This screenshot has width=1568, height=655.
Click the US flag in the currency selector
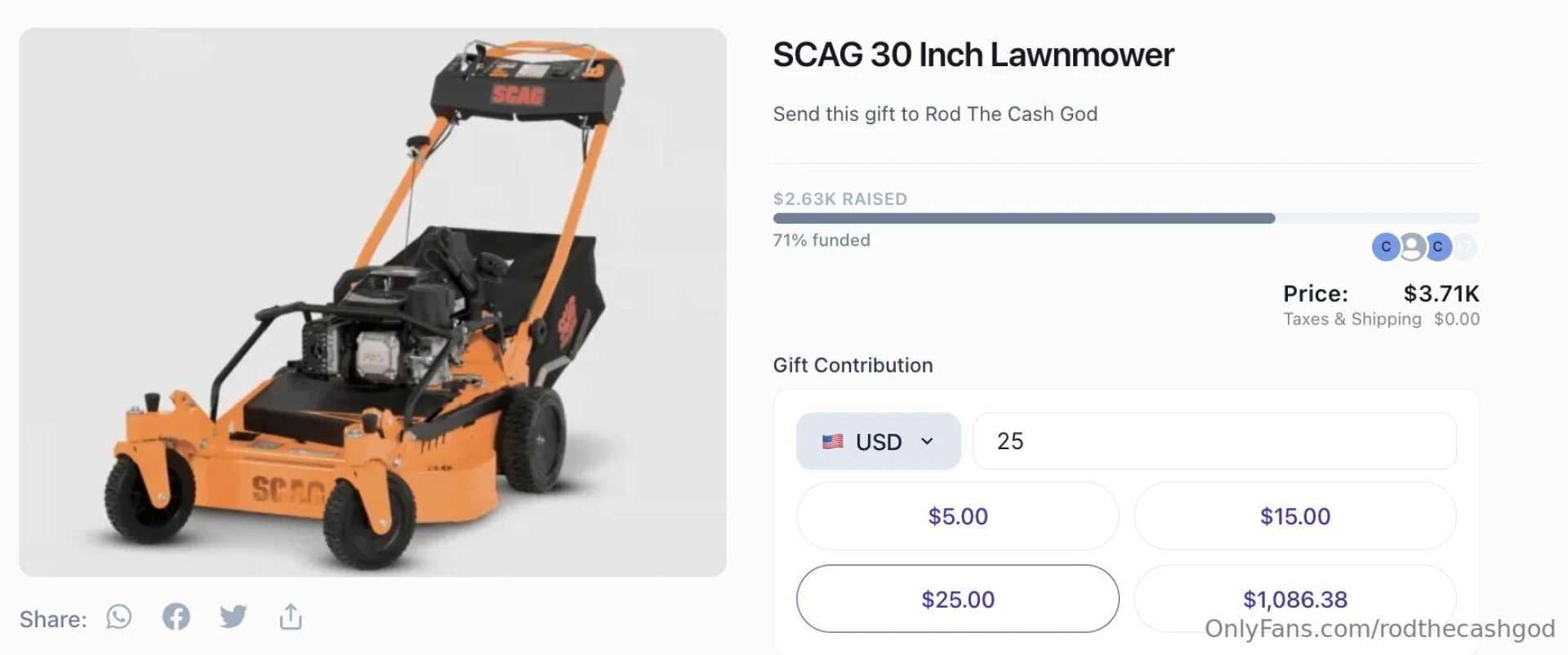(x=832, y=441)
